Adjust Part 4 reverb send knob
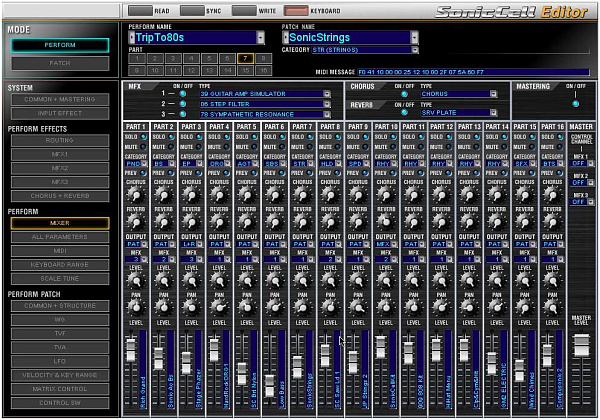This screenshot has height=420, width=600. point(219,222)
